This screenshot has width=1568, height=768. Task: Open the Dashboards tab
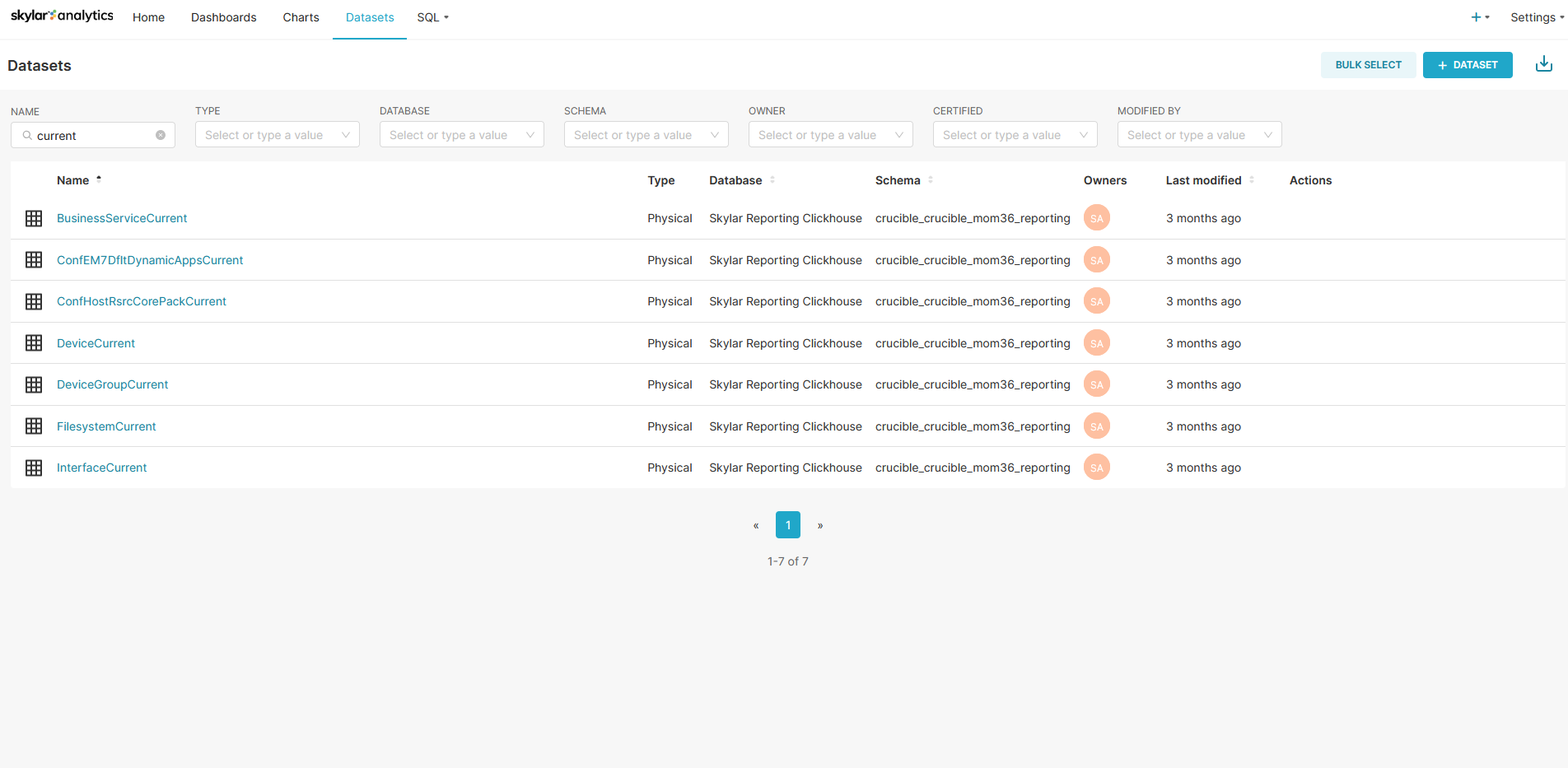click(x=223, y=17)
